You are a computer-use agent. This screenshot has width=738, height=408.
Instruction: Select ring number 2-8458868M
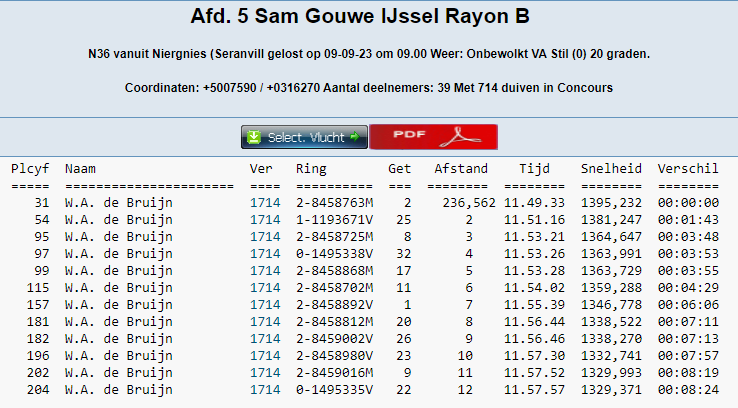(335, 271)
